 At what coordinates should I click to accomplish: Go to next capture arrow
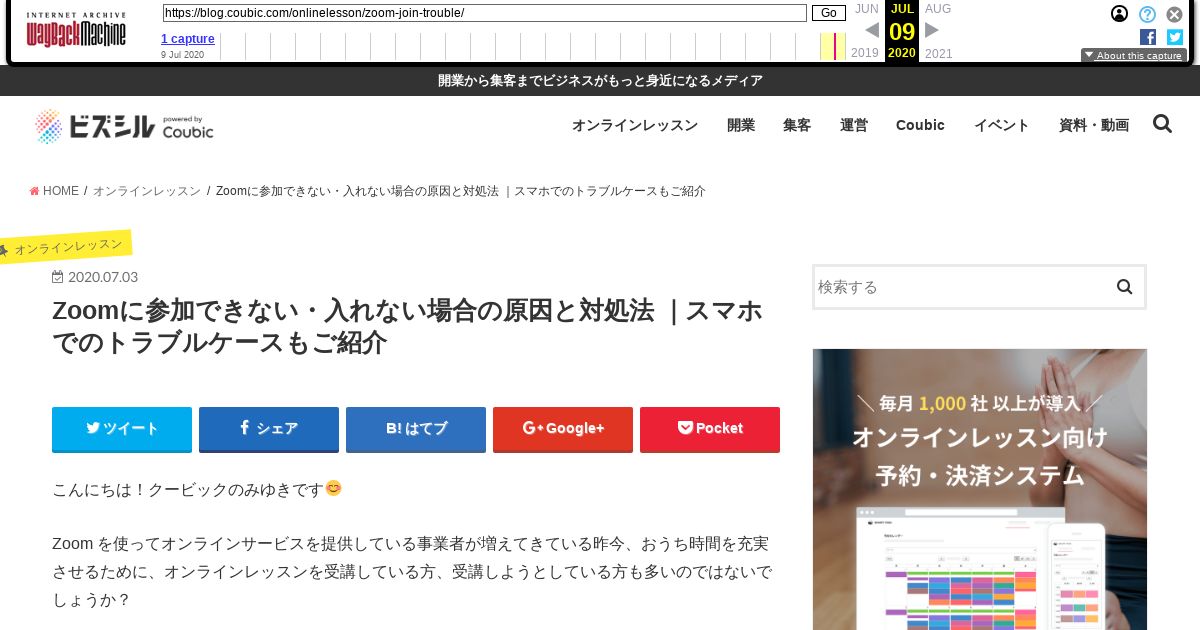click(932, 30)
